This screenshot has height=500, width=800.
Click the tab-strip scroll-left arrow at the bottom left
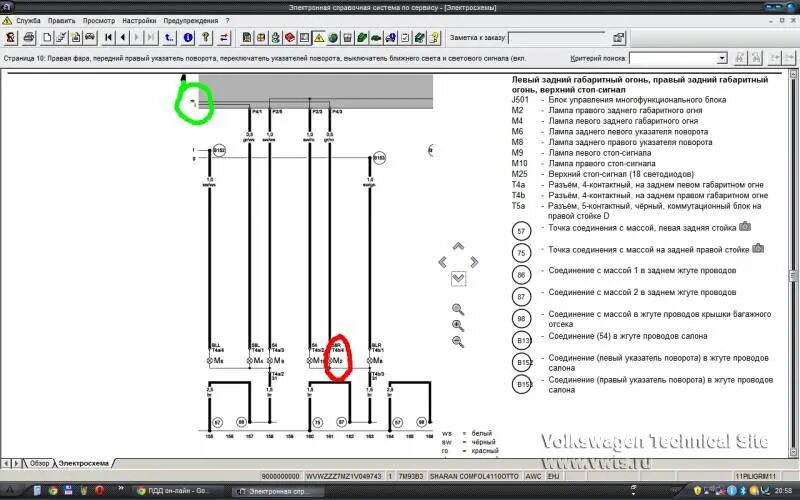click(6, 463)
